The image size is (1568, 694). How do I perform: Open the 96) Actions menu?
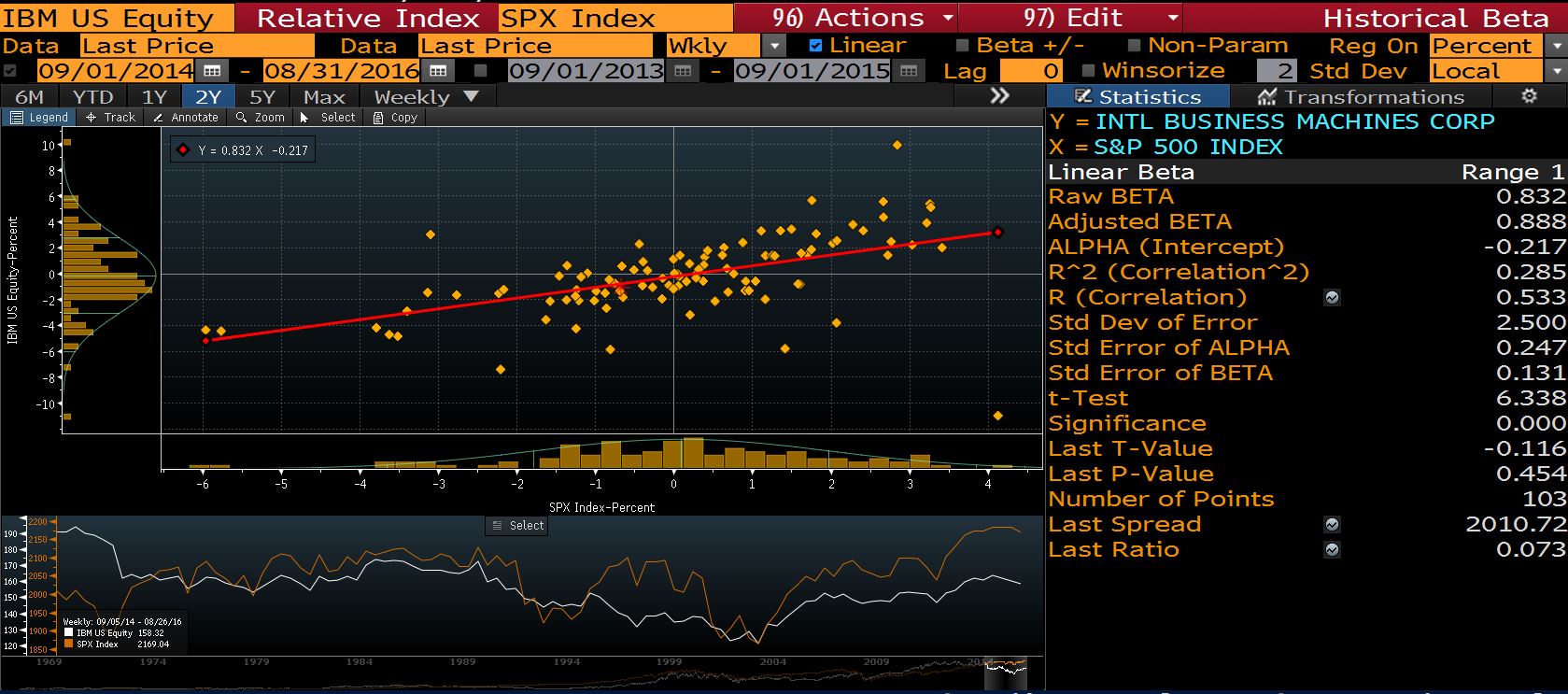tap(846, 18)
